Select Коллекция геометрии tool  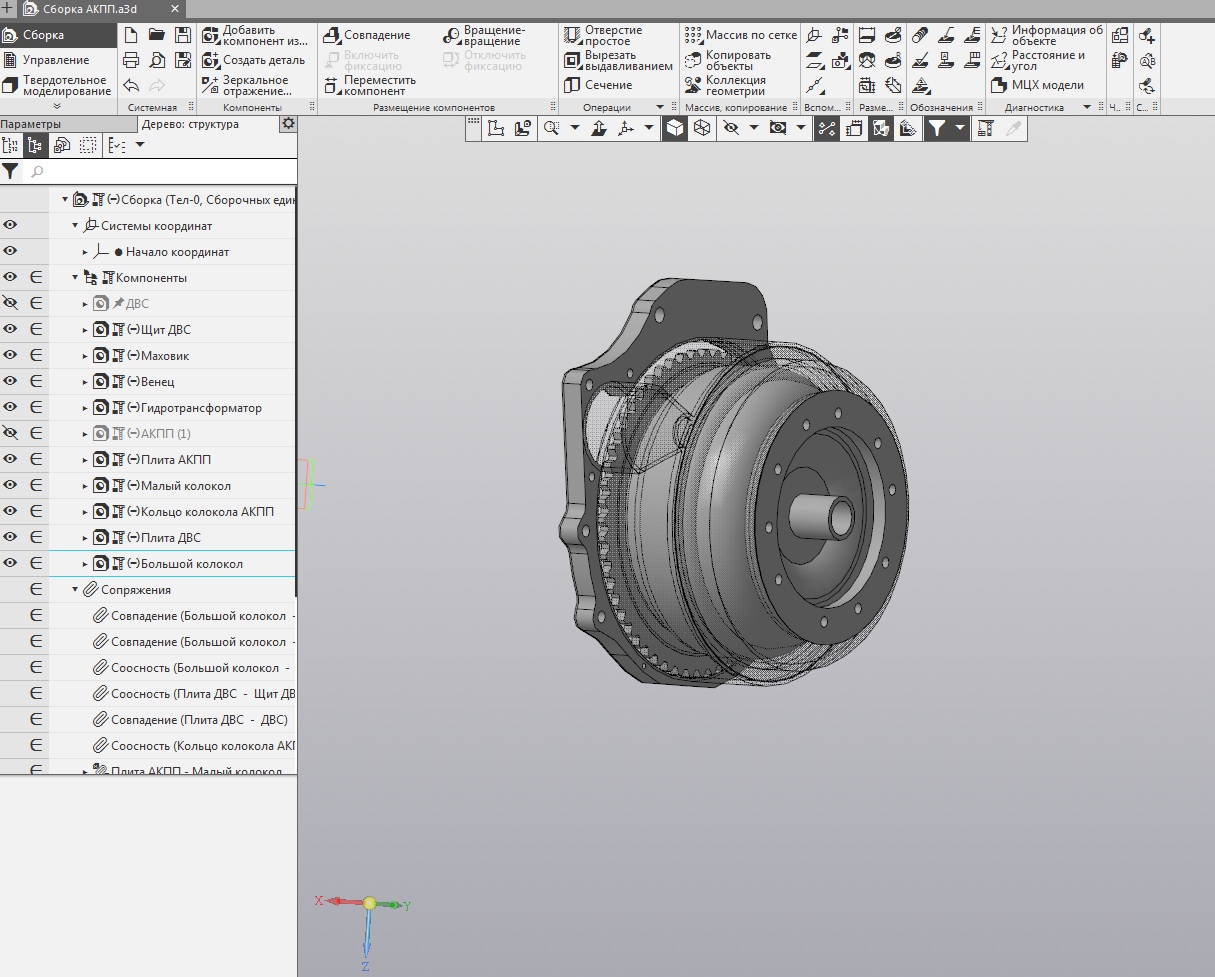[726, 86]
